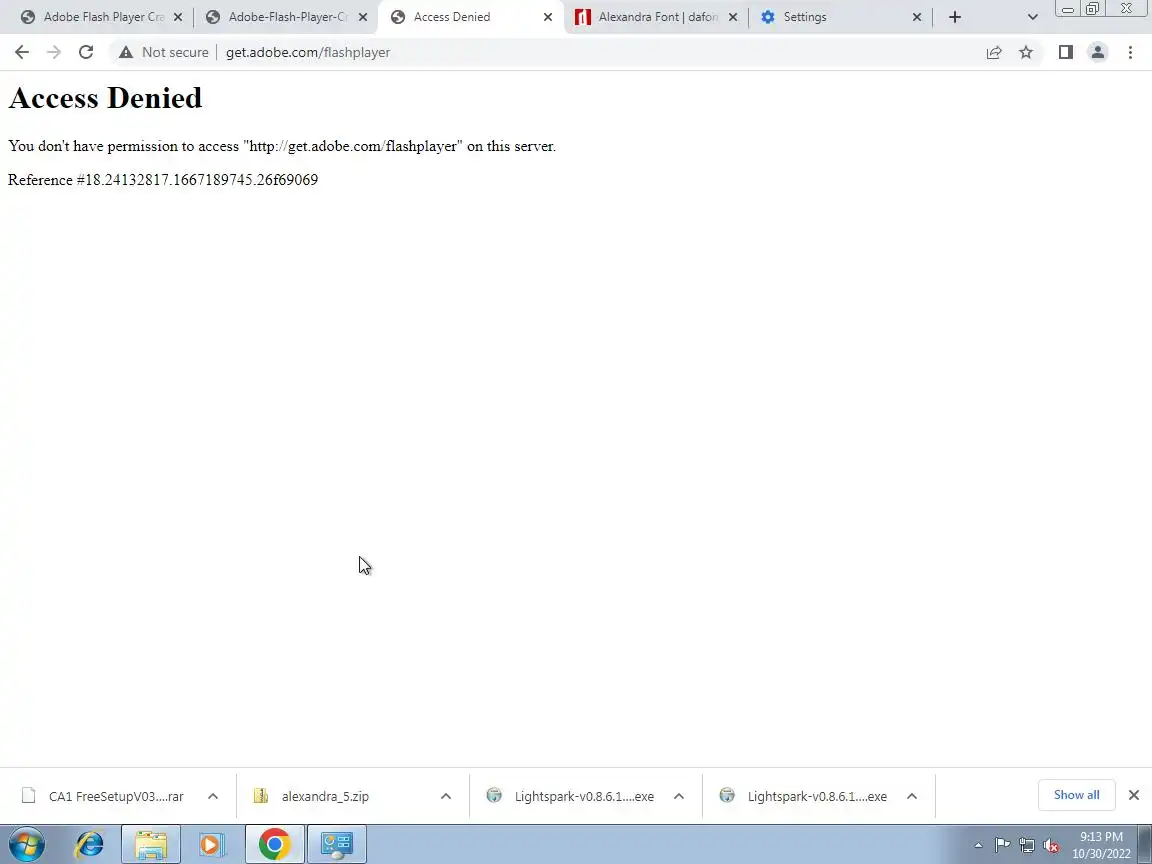Reload the Access Denied page

(x=86, y=52)
